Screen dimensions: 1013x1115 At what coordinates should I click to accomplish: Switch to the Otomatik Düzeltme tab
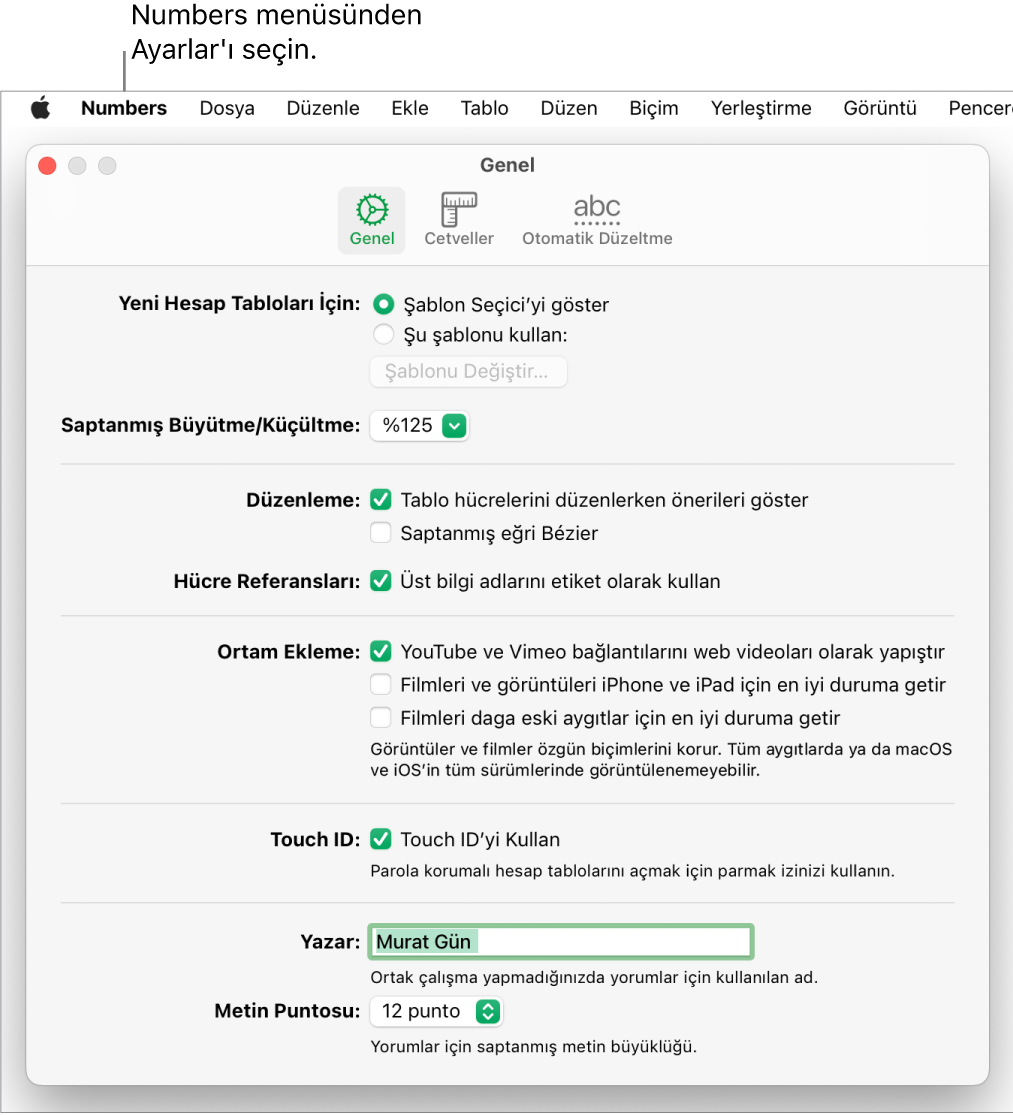pos(597,220)
